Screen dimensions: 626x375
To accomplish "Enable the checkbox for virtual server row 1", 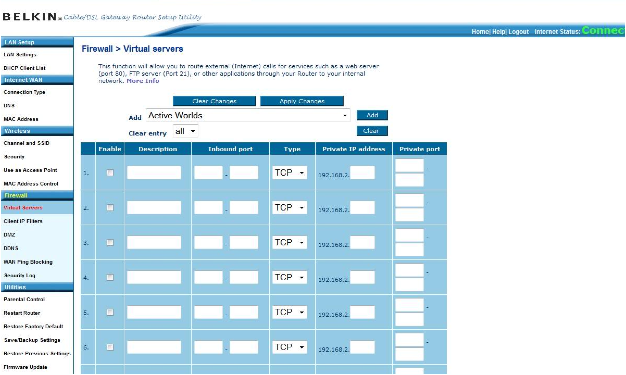I will (110, 173).
